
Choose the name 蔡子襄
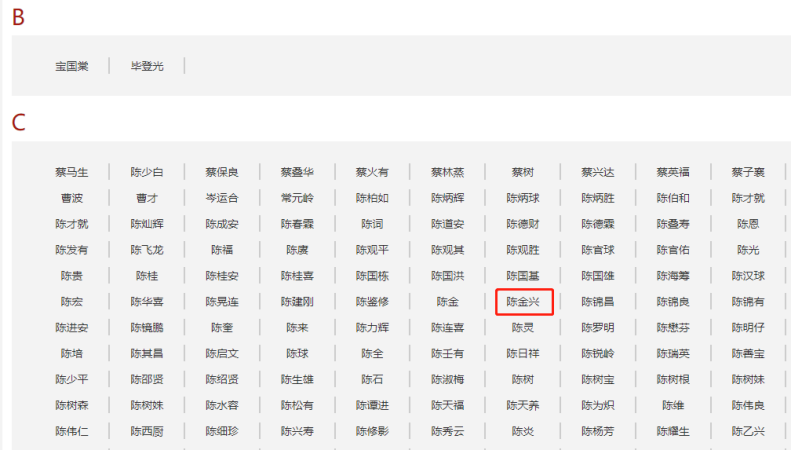coord(748,172)
